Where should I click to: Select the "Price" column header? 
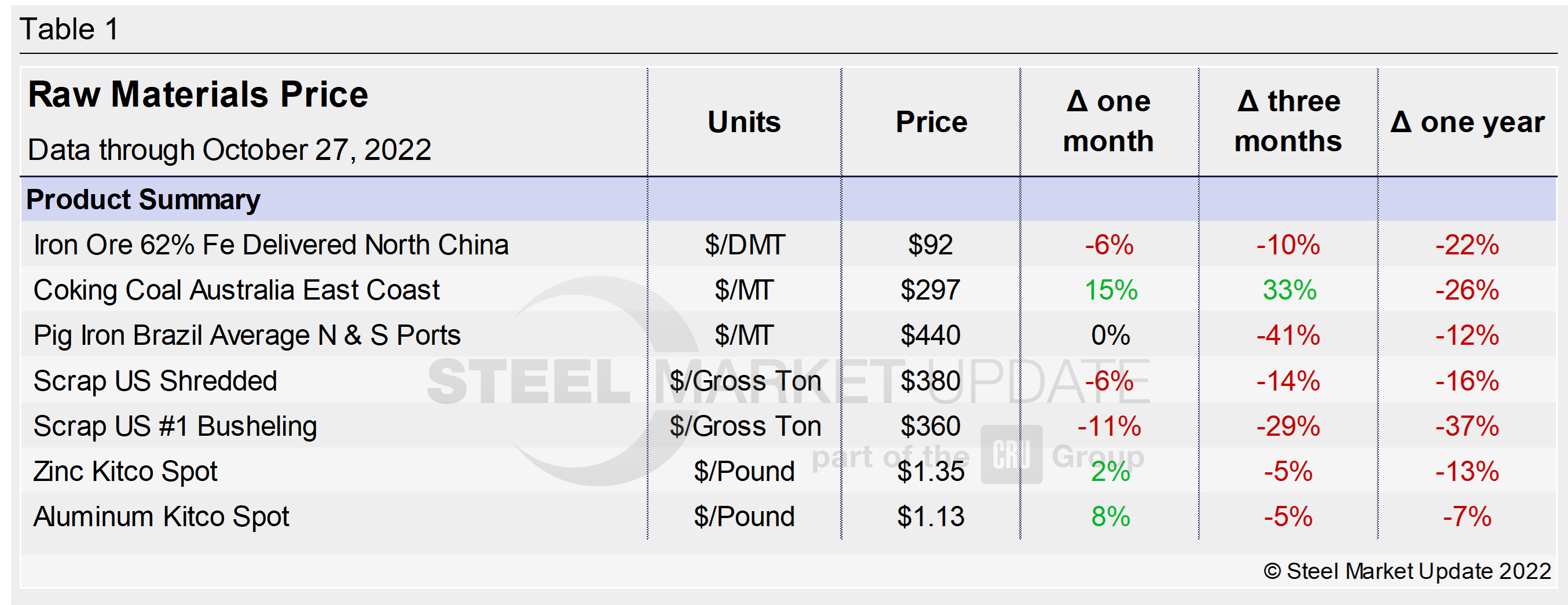click(930, 122)
